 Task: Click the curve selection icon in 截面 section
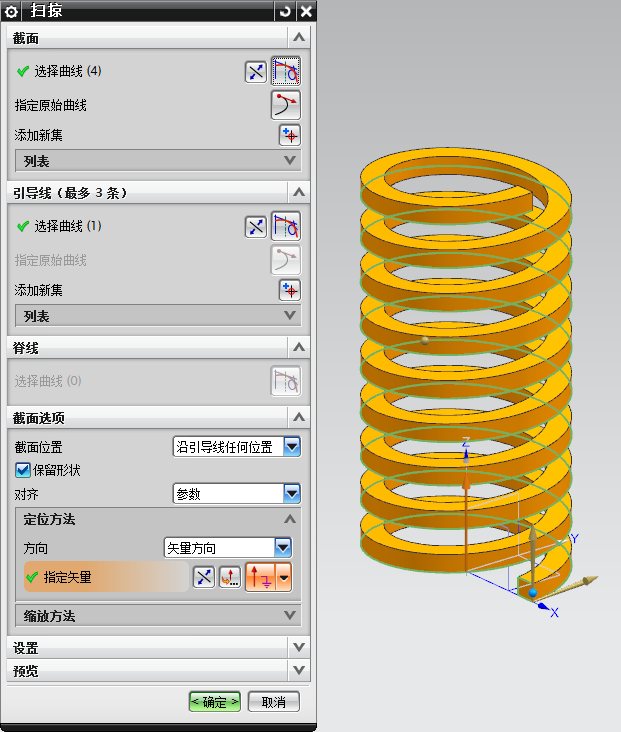(286, 71)
